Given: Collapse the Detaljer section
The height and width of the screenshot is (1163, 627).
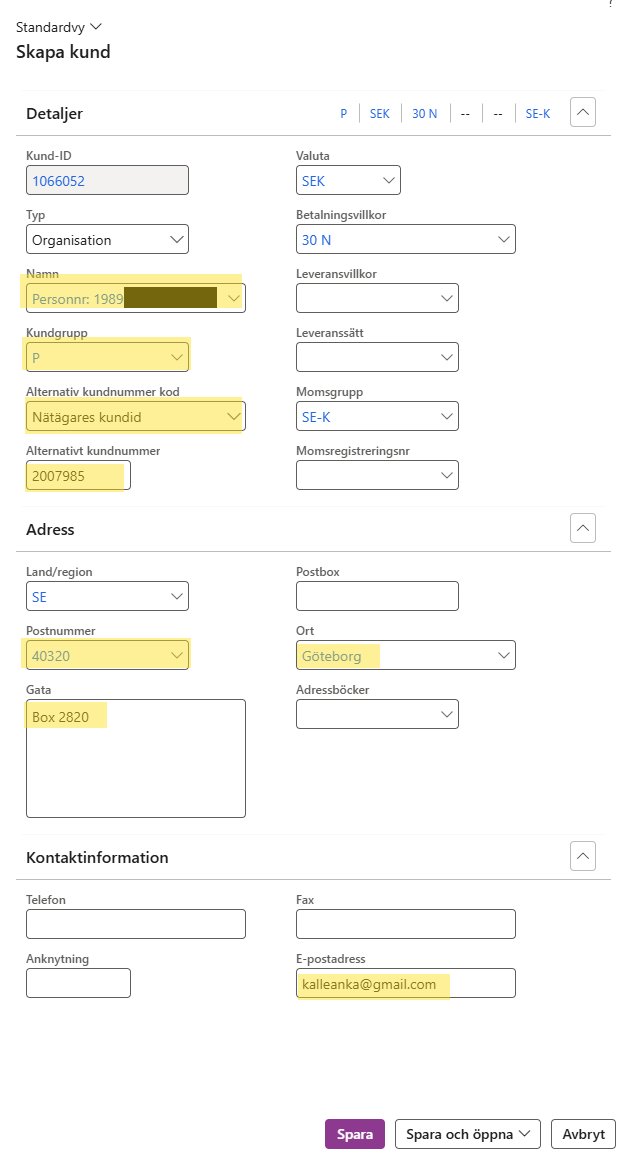Looking at the screenshot, I should 583,113.
